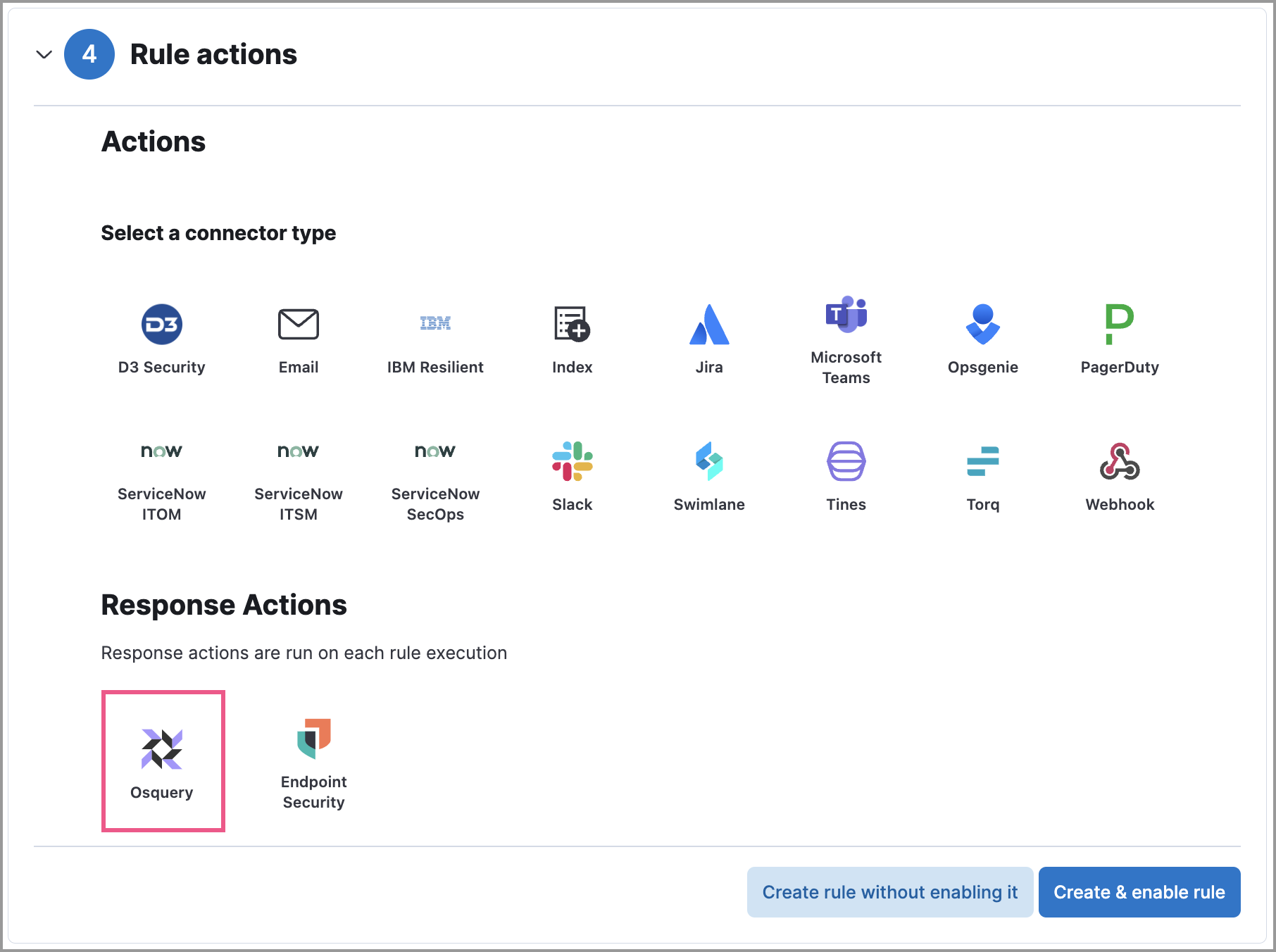Collapse the Rule actions section
The image size is (1276, 952).
click(x=44, y=54)
